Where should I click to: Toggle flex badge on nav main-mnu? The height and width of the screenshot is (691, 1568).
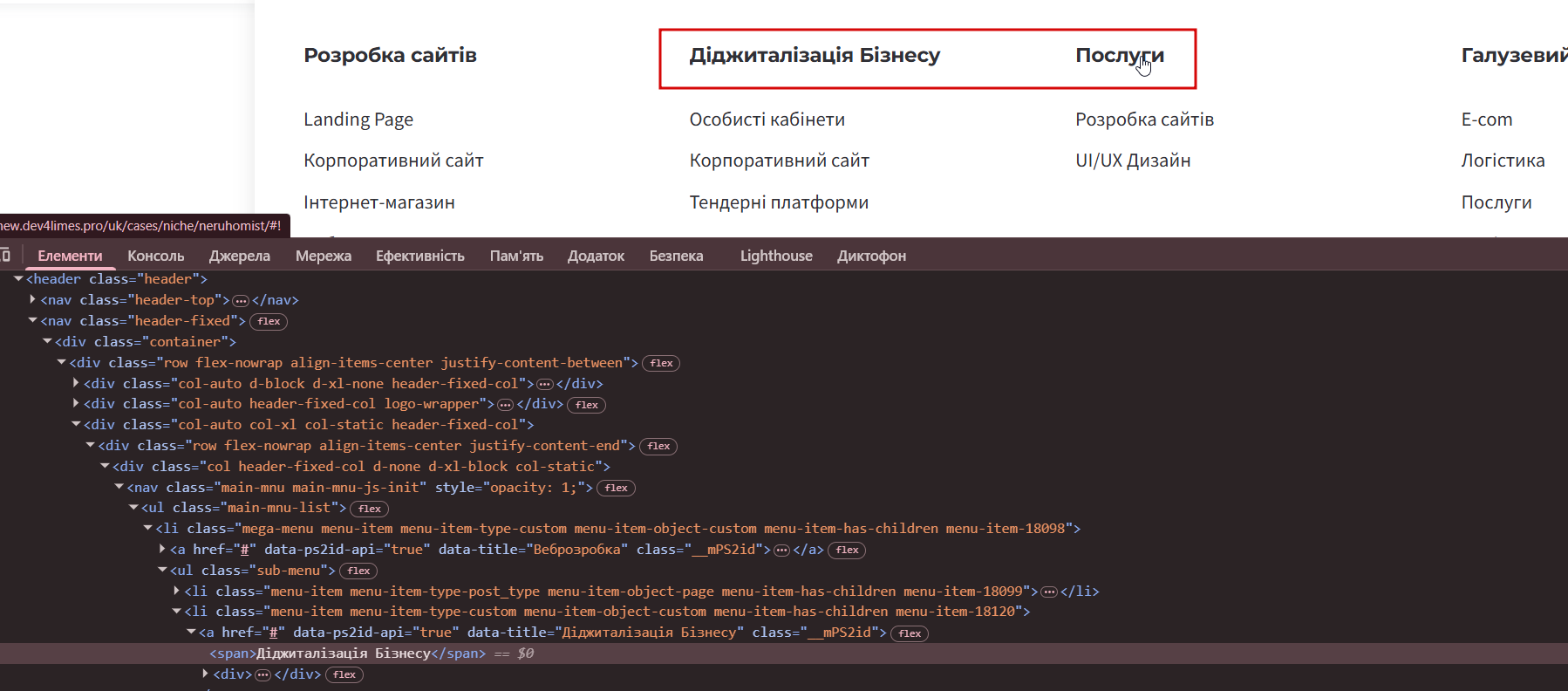click(x=616, y=489)
